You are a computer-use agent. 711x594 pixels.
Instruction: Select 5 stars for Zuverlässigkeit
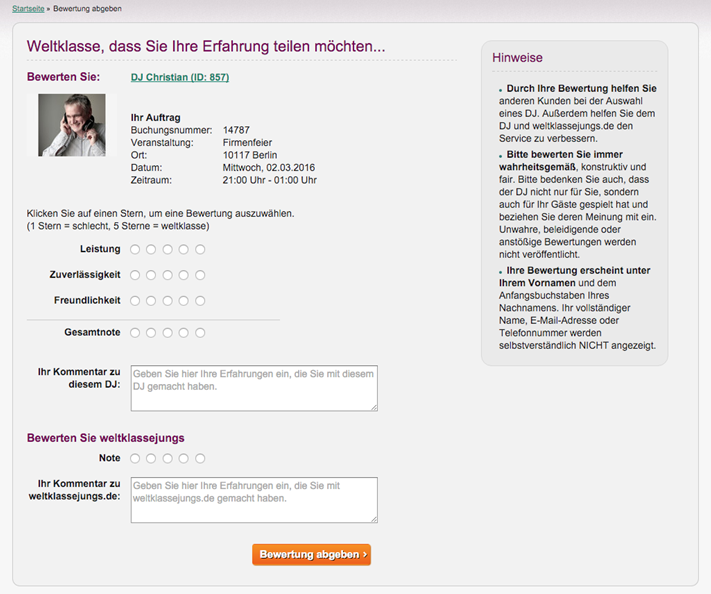(200, 275)
